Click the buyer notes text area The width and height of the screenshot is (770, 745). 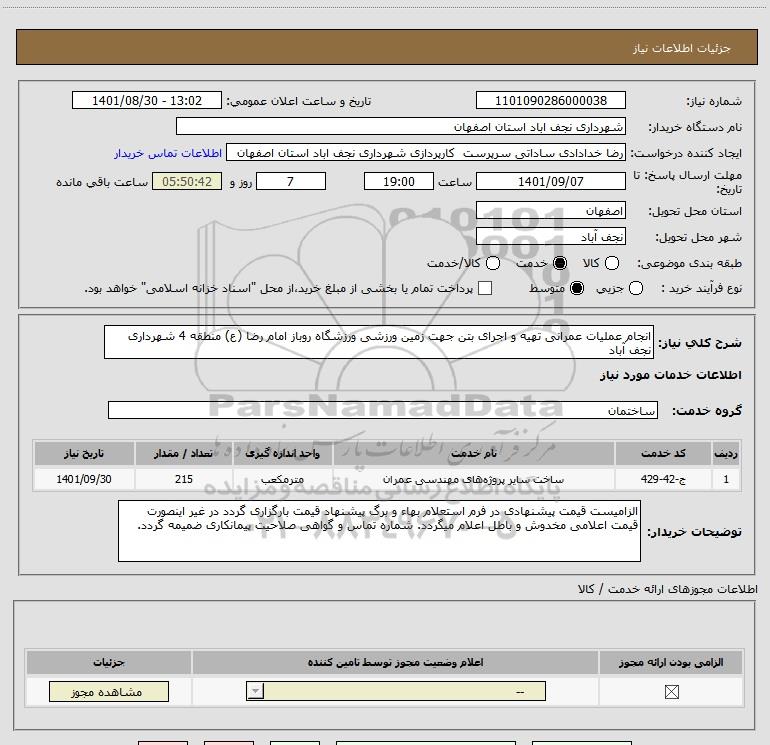(x=379, y=531)
